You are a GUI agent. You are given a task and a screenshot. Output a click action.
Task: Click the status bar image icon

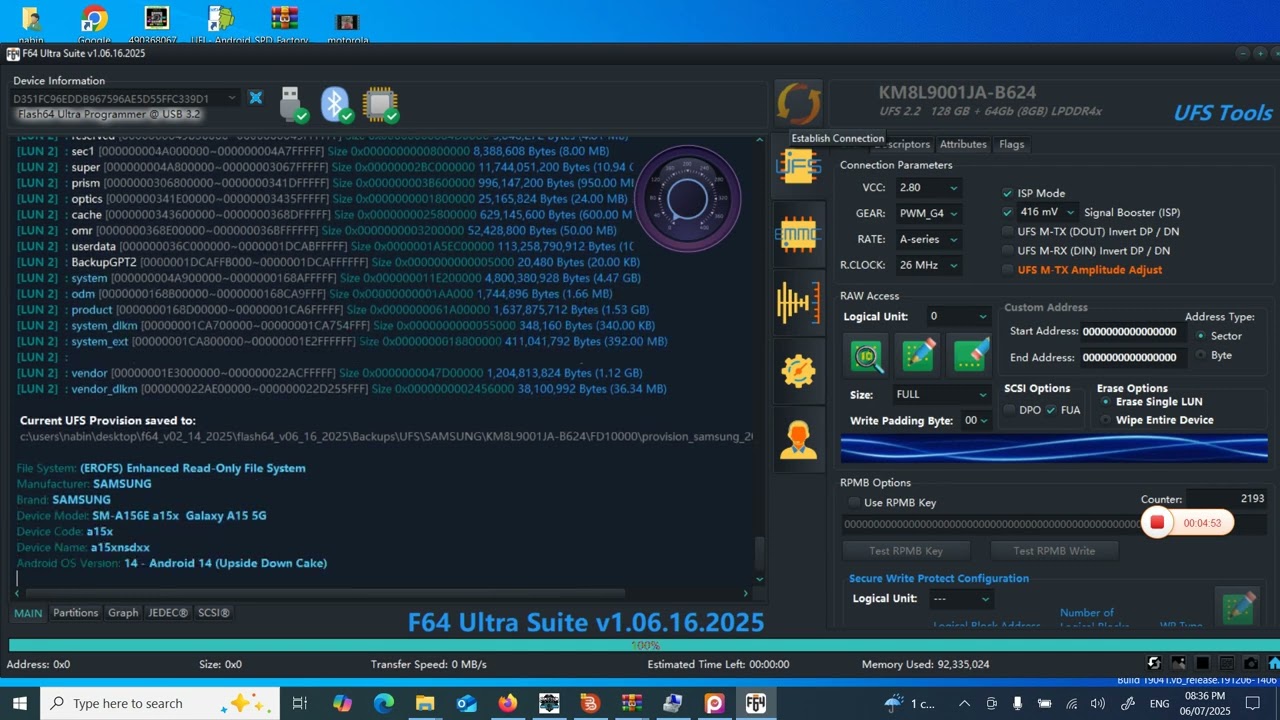click(1178, 663)
